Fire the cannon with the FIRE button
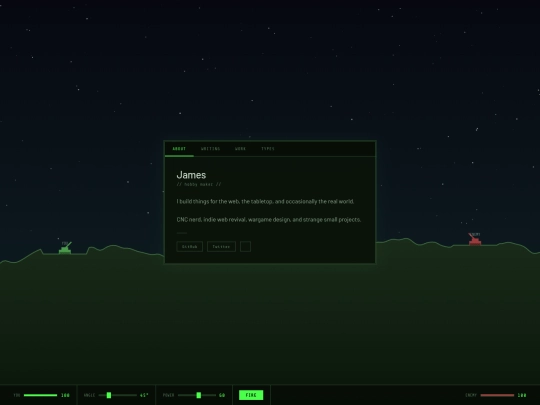Screen dimensions: 540x405 251,395
